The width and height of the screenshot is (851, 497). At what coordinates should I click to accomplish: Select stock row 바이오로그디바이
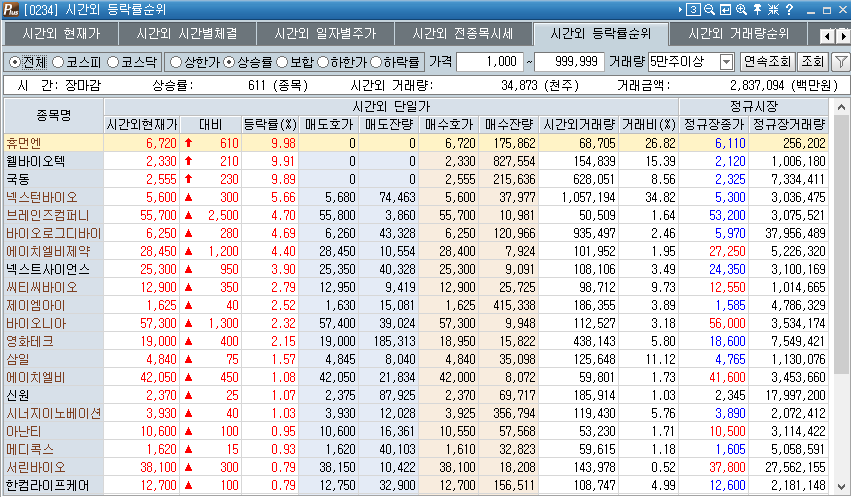(x=416, y=233)
